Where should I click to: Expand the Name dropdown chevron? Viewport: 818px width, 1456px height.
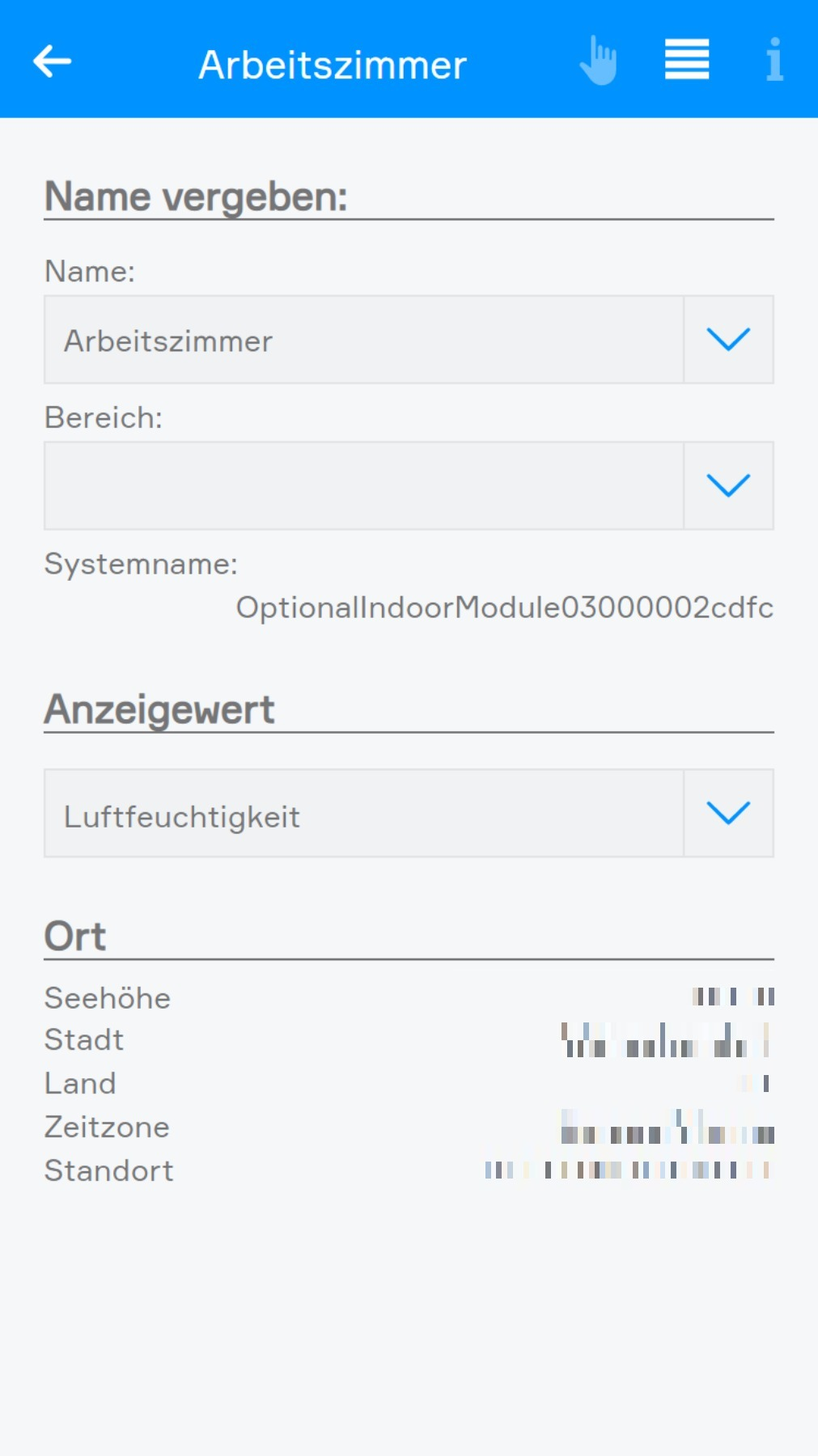coord(728,340)
